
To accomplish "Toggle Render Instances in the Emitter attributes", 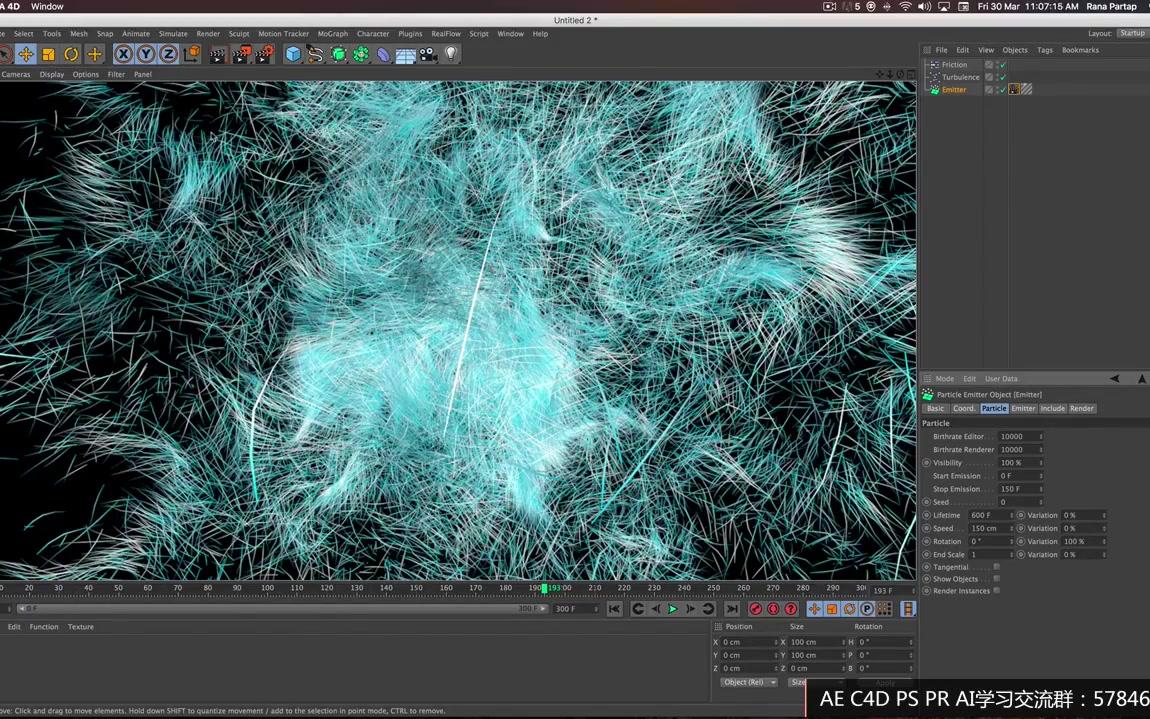I will [996, 590].
